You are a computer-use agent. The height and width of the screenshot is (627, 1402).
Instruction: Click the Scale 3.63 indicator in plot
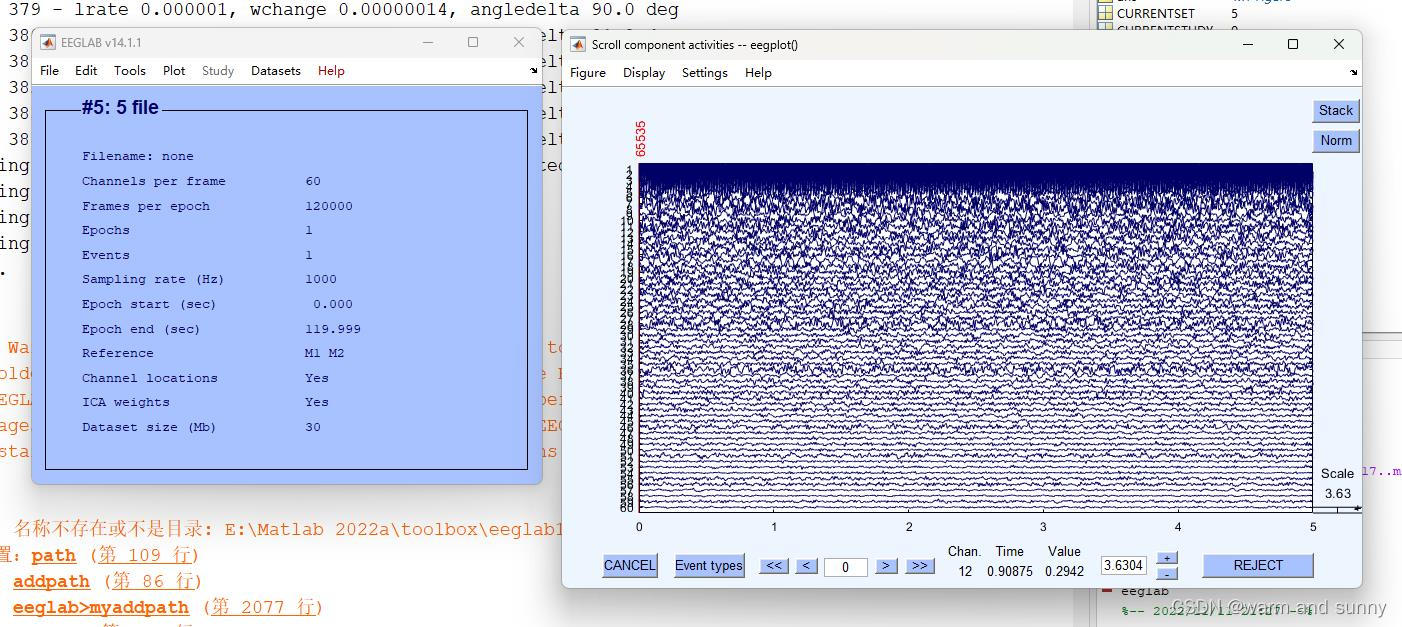point(1337,484)
